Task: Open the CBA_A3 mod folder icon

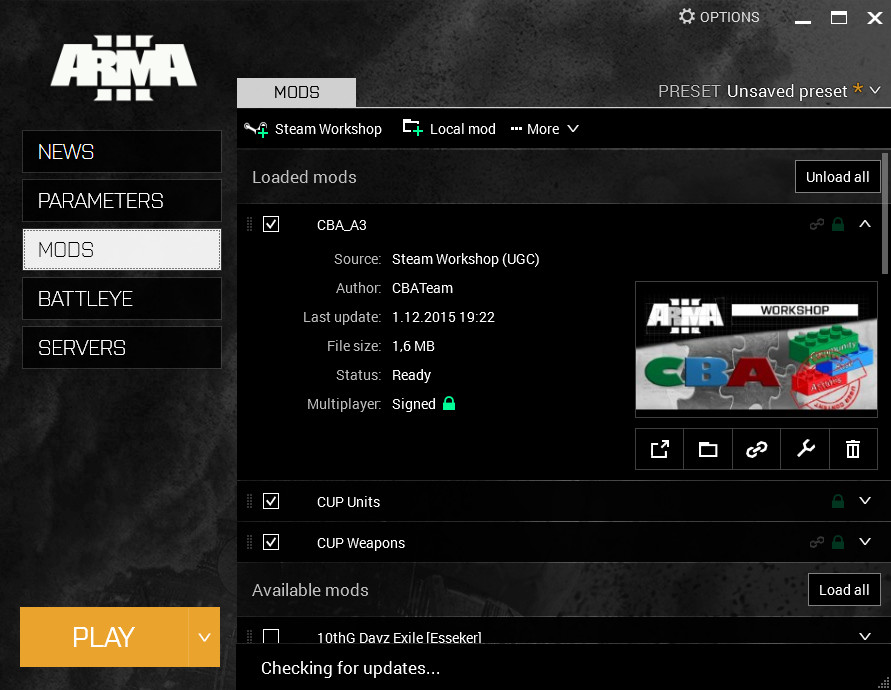Action: (x=708, y=449)
